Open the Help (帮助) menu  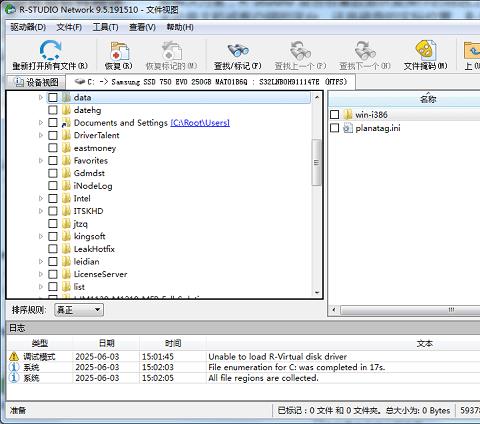point(180,27)
